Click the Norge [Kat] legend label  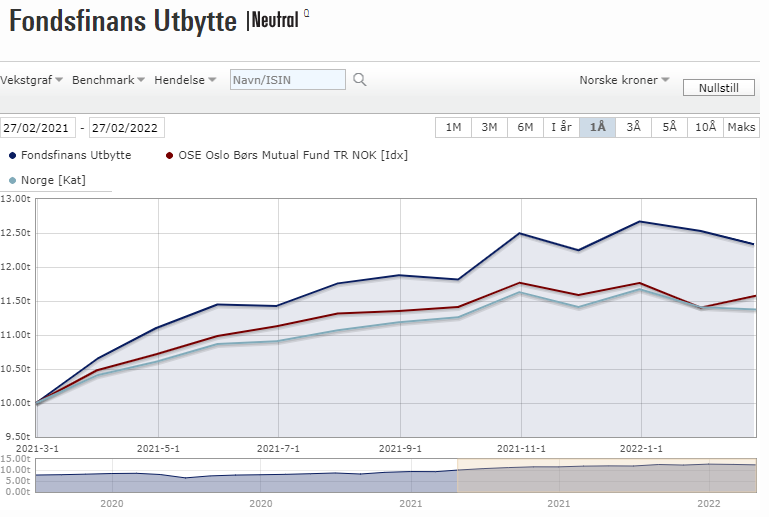(53, 180)
